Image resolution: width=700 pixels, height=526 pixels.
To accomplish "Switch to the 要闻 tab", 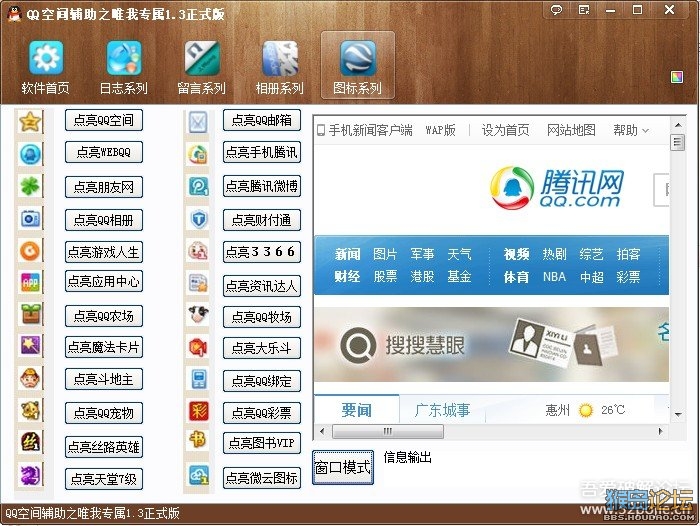I will pyautogui.click(x=356, y=410).
